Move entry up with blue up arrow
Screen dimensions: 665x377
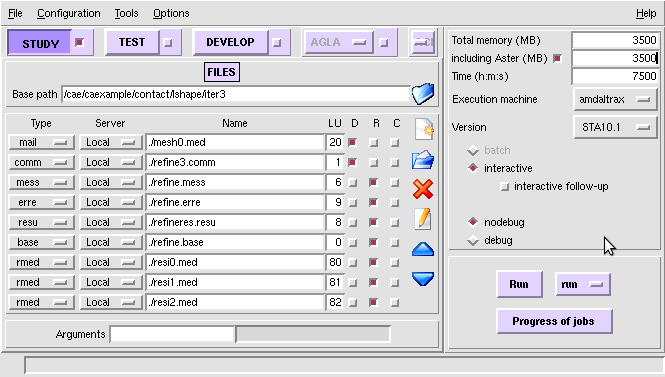[423, 249]
